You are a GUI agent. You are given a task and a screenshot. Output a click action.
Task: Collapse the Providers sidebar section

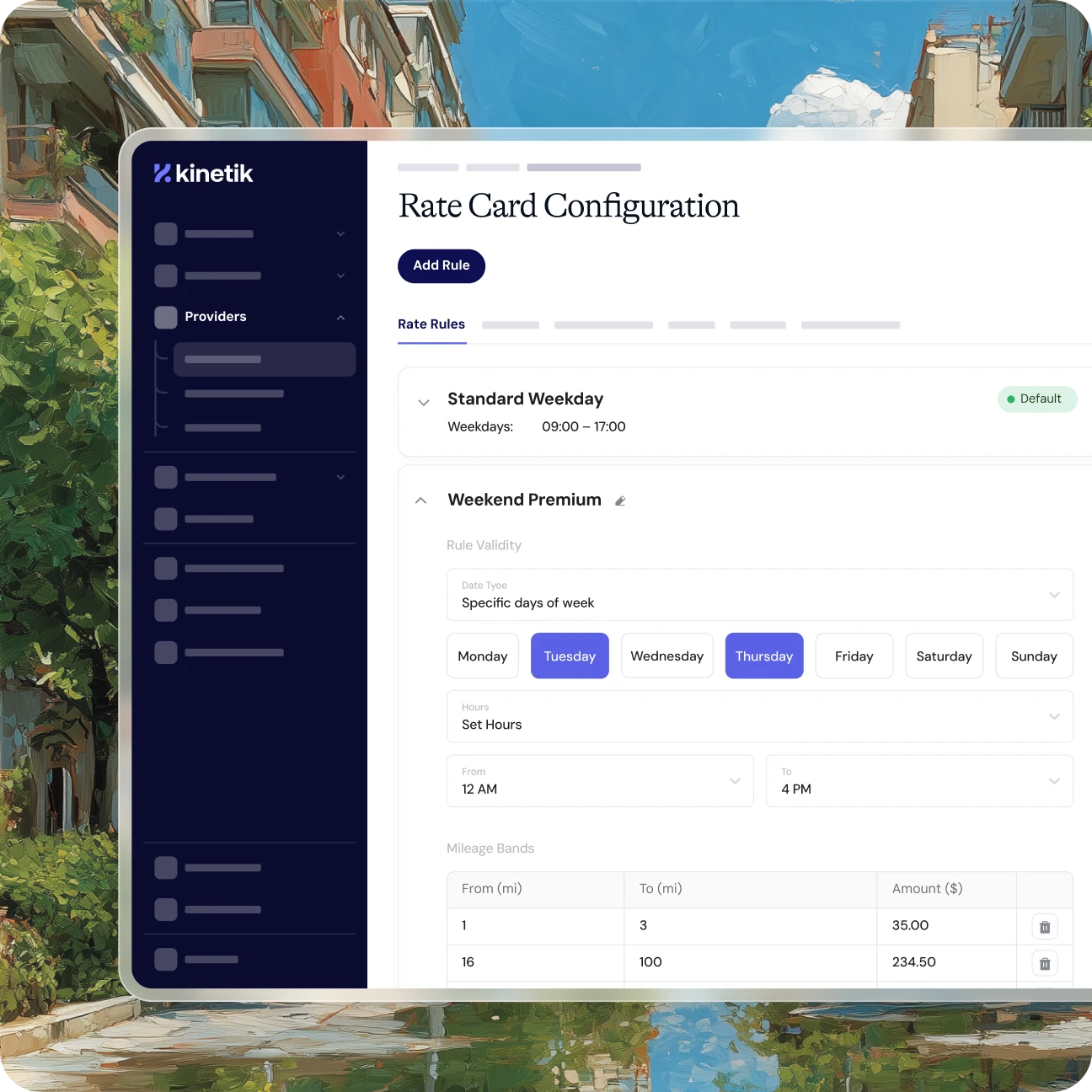point(340,318)
